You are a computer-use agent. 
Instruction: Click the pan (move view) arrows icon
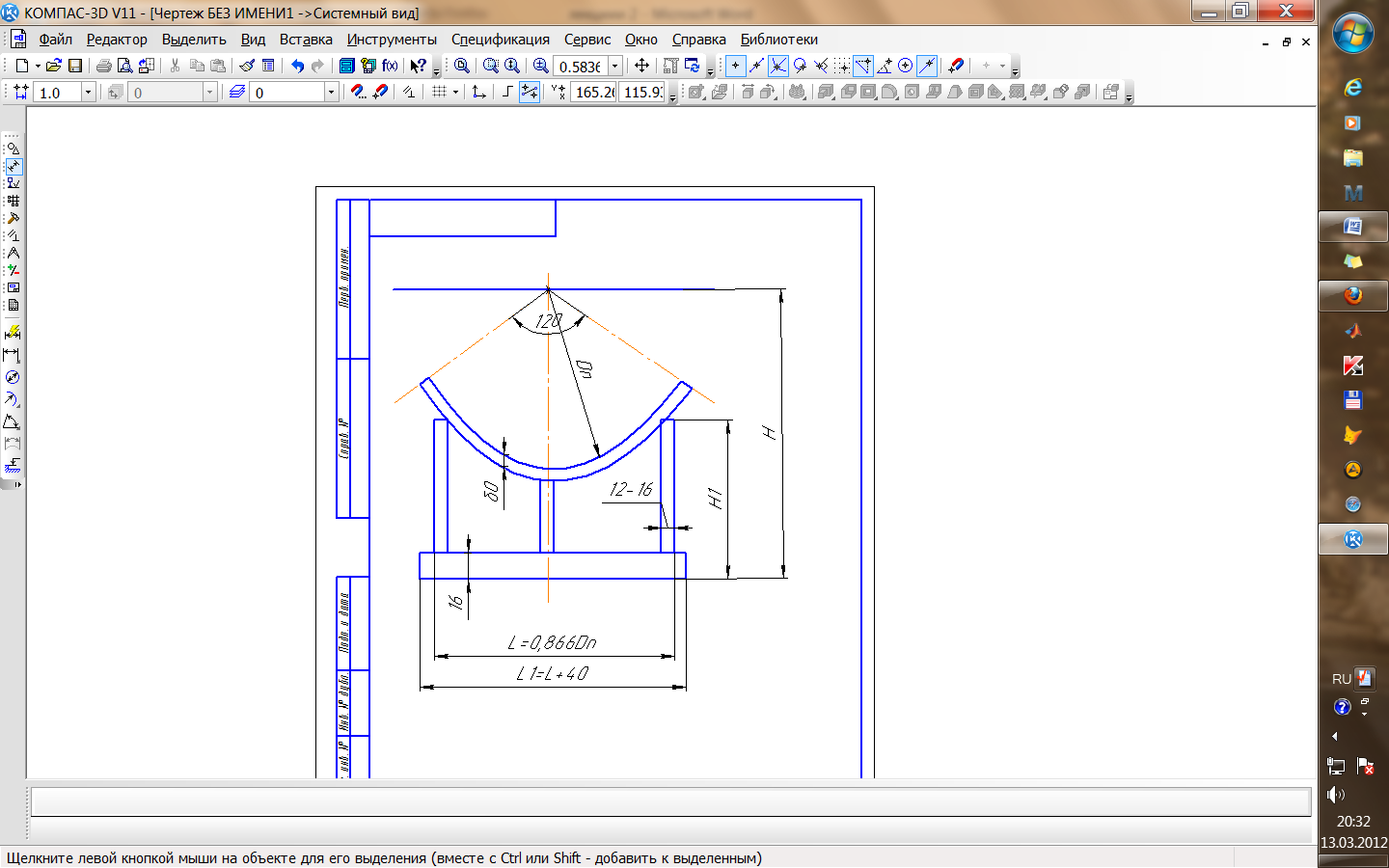(x=641, y=66)
